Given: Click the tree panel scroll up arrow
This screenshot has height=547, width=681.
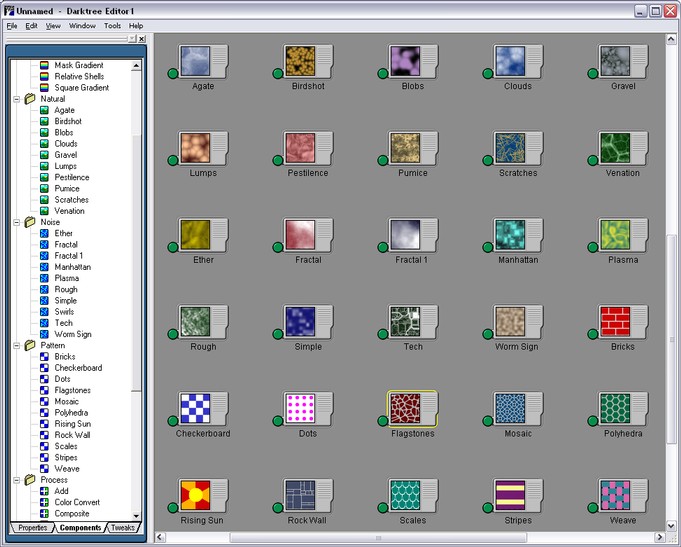Looking at the screenshot, I should (x=136, y=66).
